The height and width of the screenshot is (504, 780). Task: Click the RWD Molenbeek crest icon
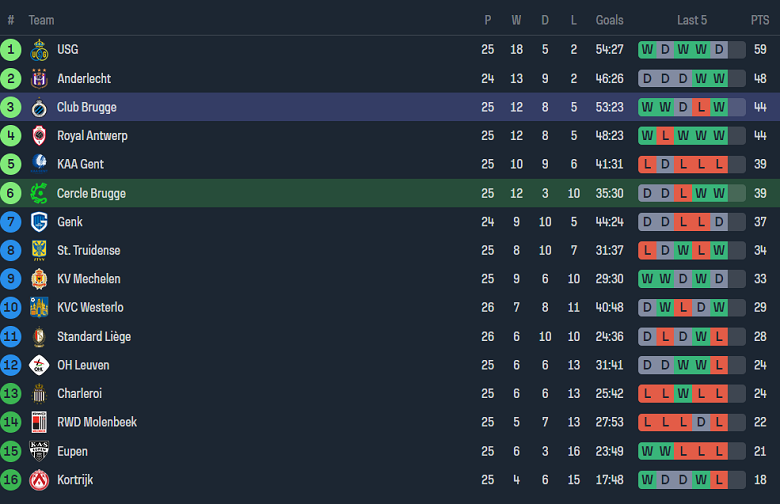pos(39,423)
